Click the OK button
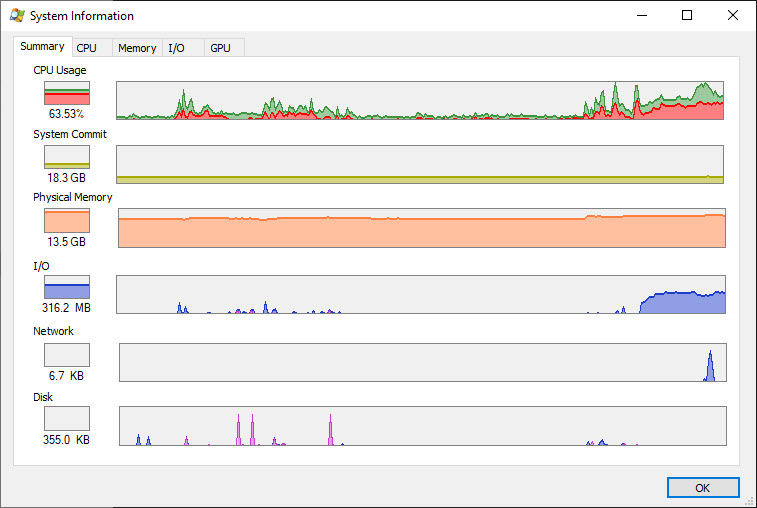757x508 pixels. tap(703, 488)
